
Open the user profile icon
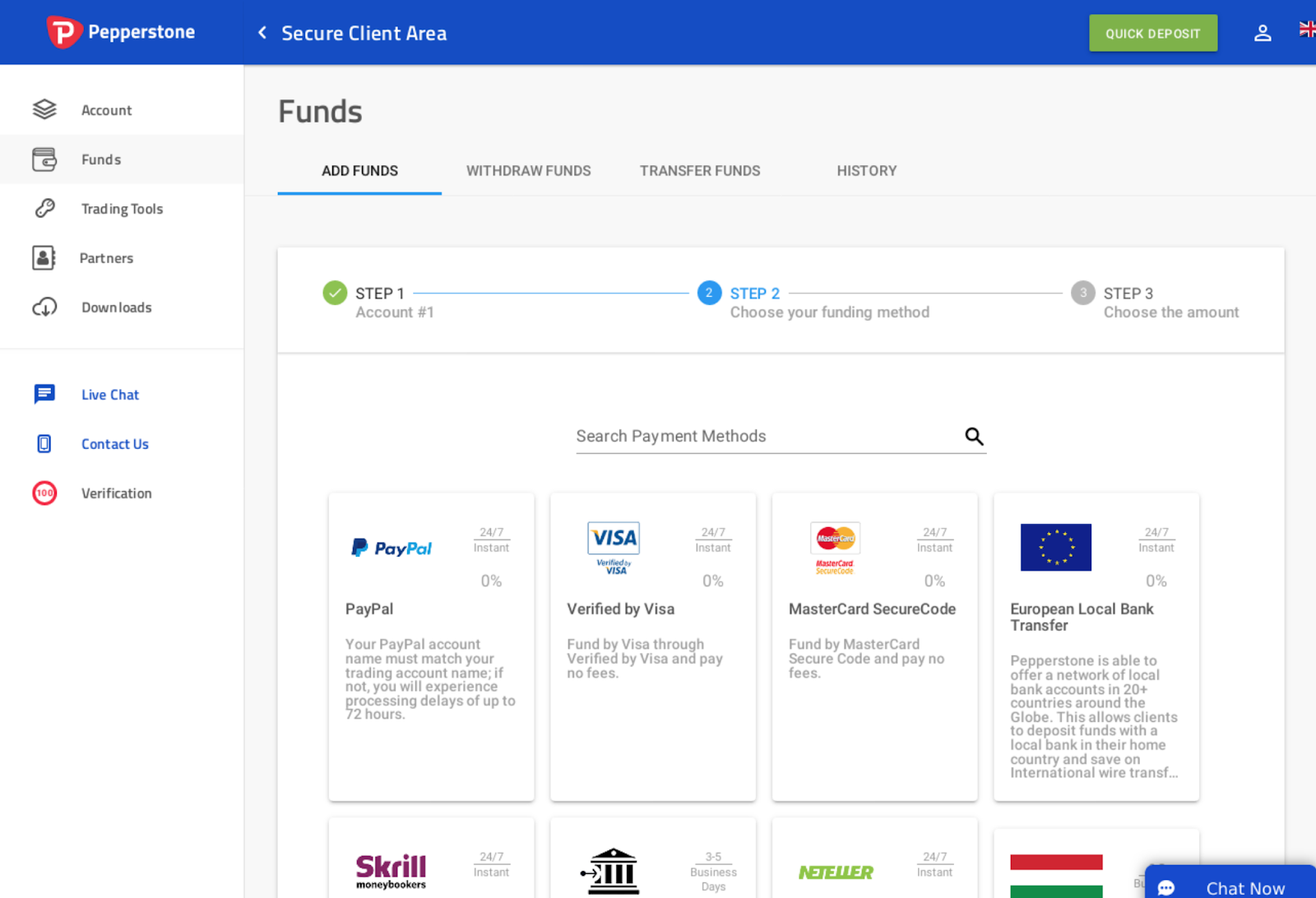tap(1263, 33)
